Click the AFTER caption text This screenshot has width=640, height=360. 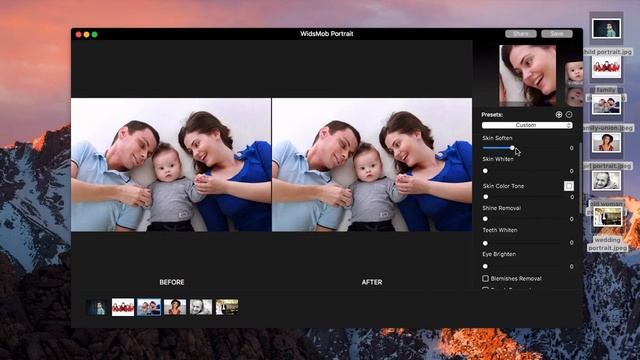[x=372, y=282]
